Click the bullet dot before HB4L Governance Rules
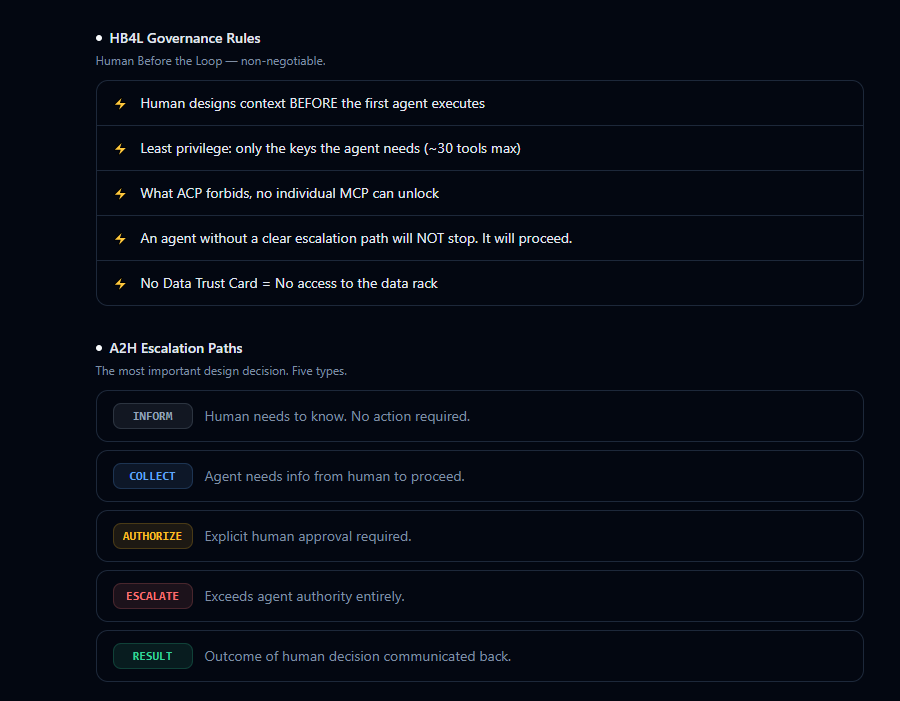900x701 pixels. [99, 38]
